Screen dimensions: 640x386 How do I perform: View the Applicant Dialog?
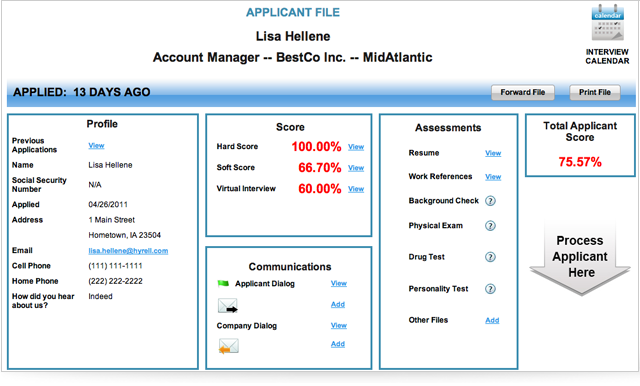[339, 283]
